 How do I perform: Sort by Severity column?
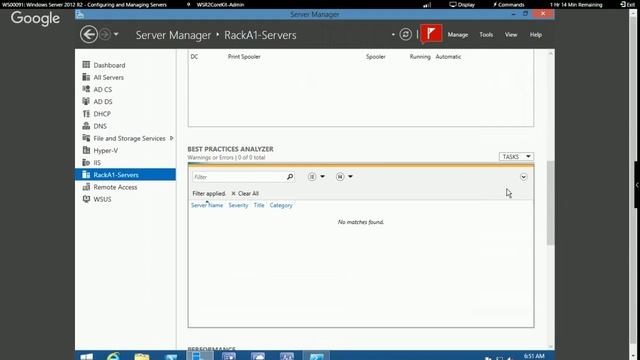point(238,205)
